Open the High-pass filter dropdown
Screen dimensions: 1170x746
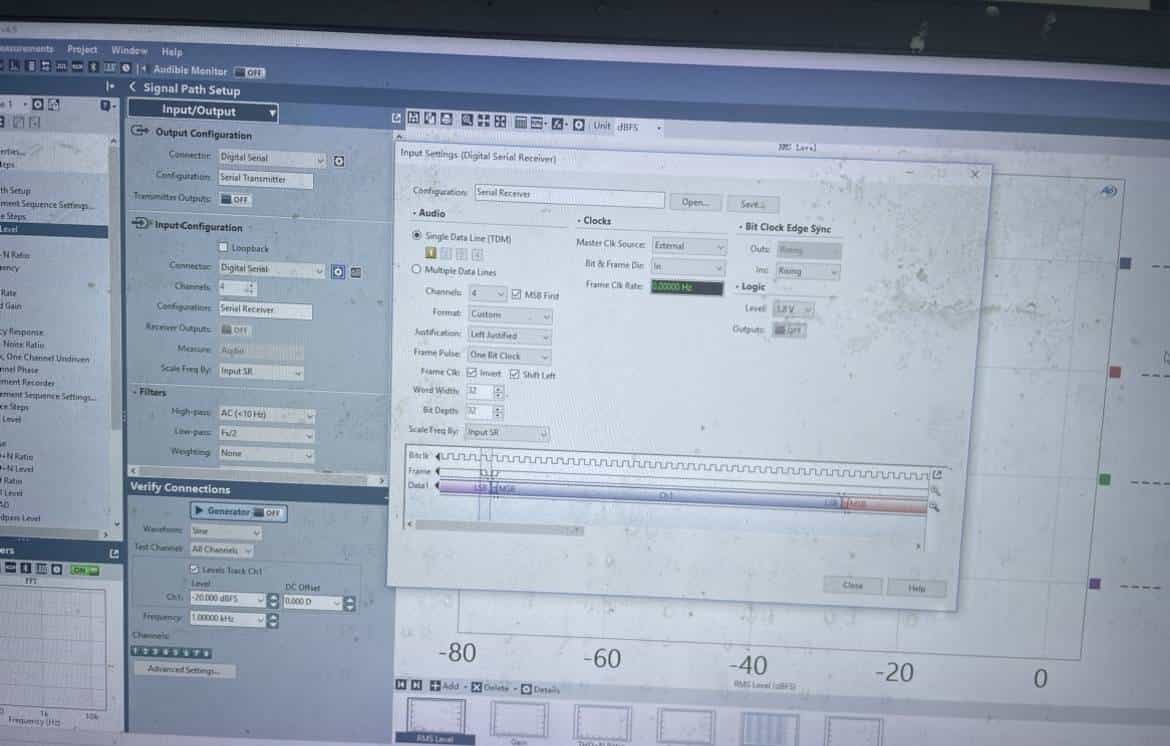click(267, 414)
